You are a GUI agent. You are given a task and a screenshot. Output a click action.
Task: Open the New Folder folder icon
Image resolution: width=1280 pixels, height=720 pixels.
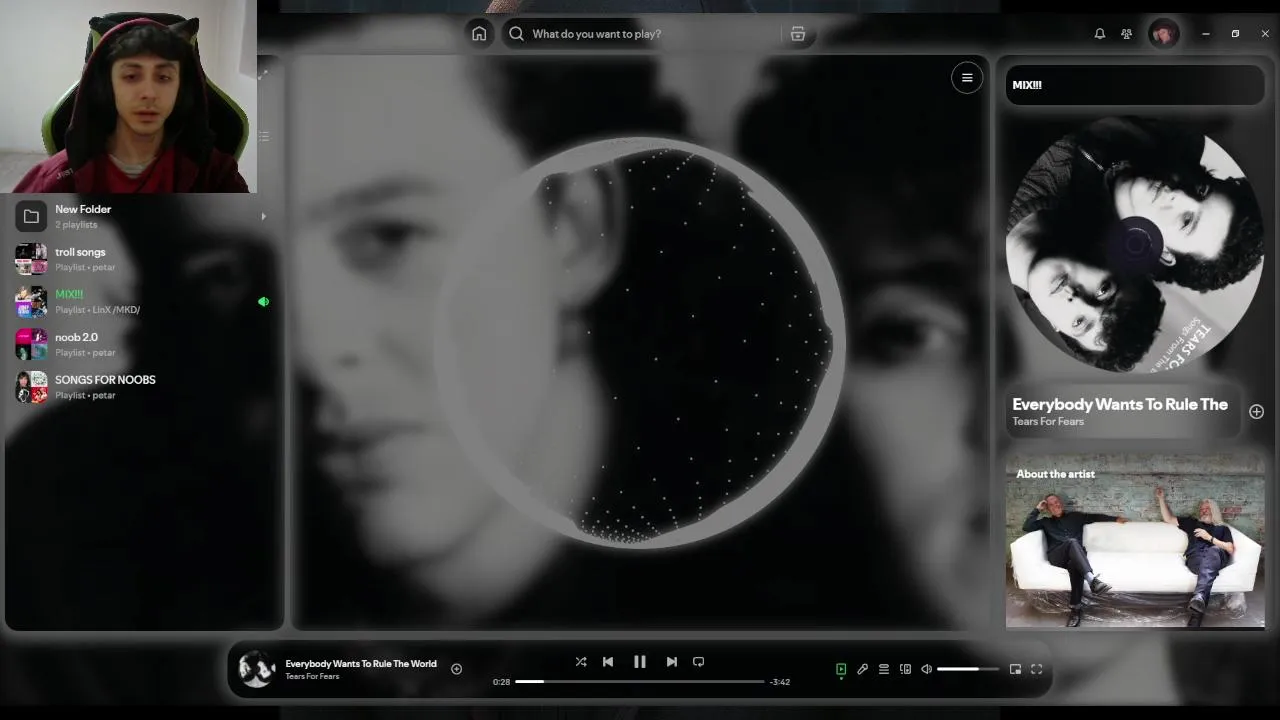pos(31,216)
